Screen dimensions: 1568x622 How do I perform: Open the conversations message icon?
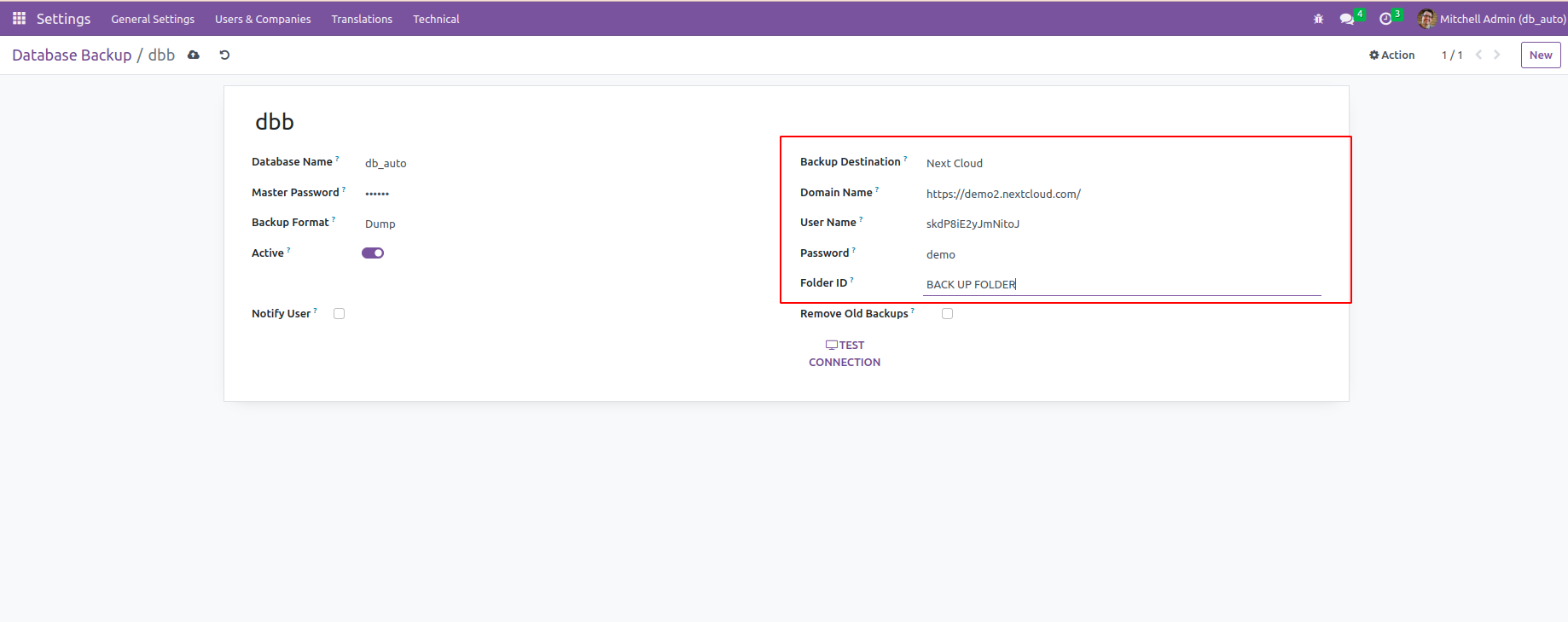[1347, 19]
